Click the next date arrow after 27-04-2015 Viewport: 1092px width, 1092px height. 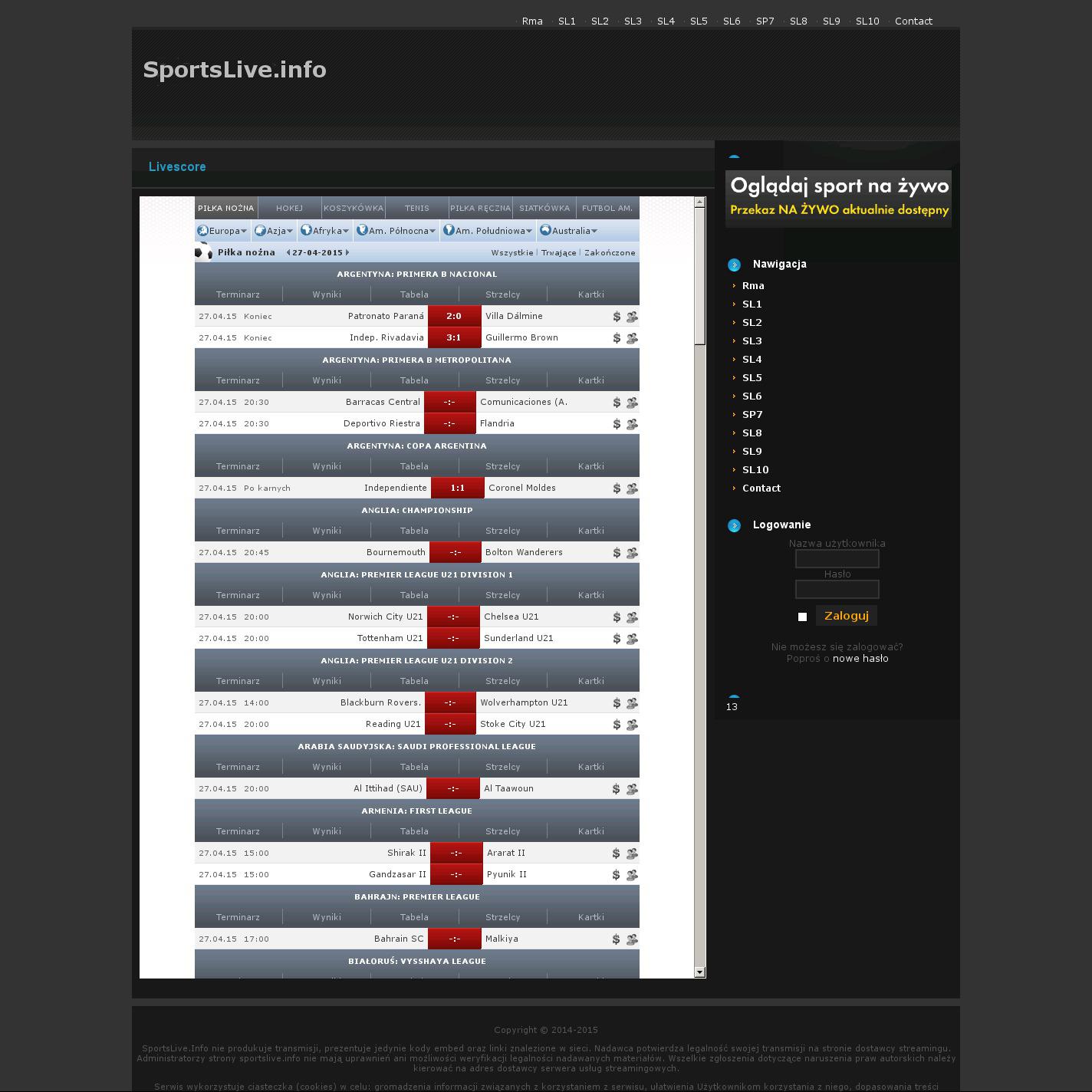tap(347, 252)
